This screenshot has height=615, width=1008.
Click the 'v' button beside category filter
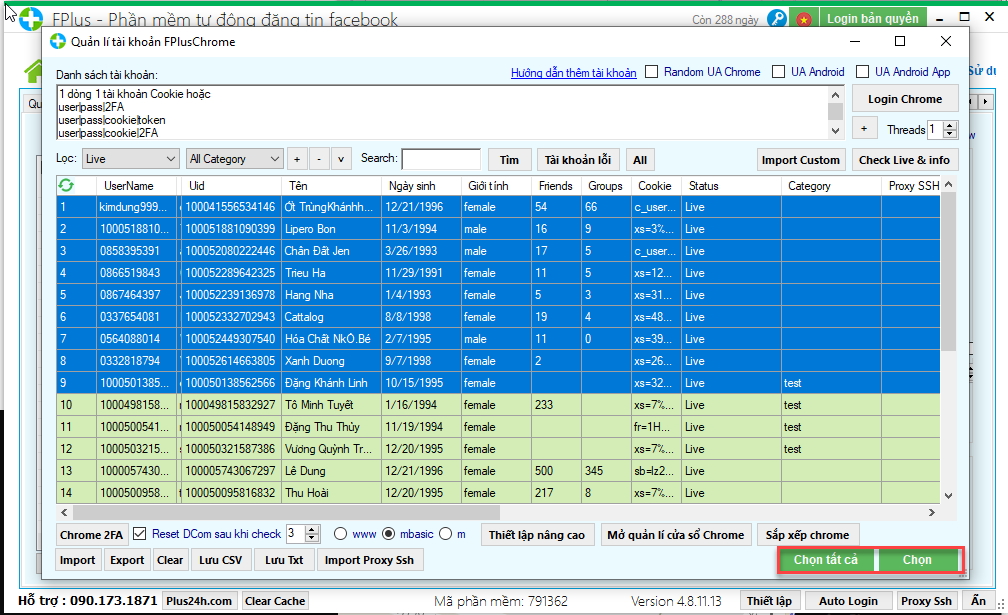(x=341, y=159)
